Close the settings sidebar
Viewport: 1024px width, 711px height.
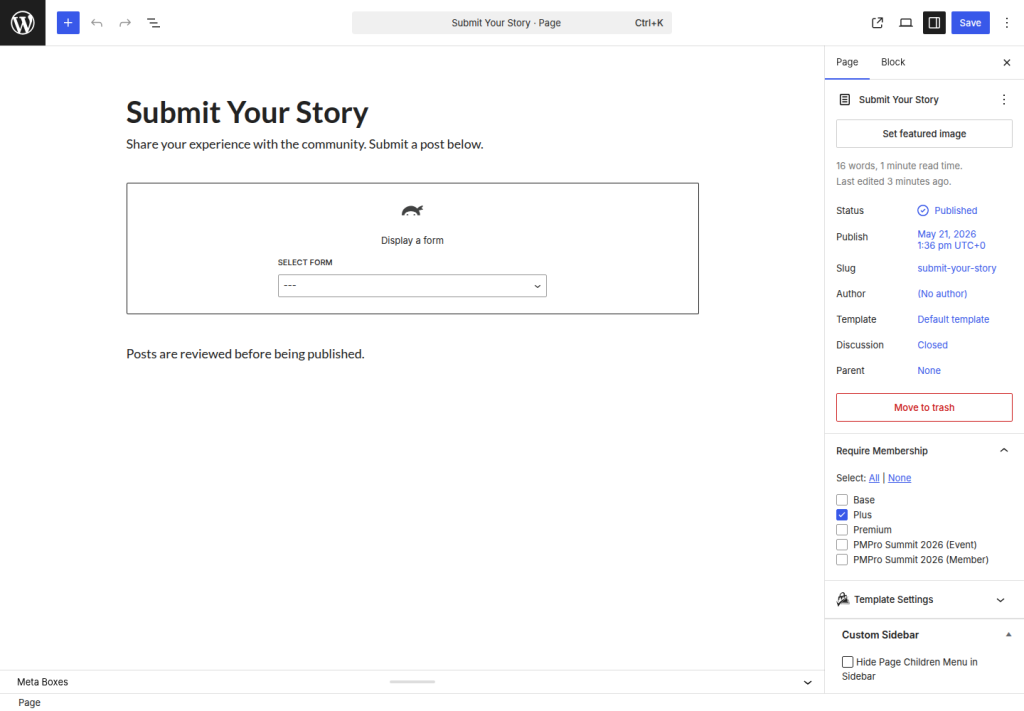(x=1006, y=63)
